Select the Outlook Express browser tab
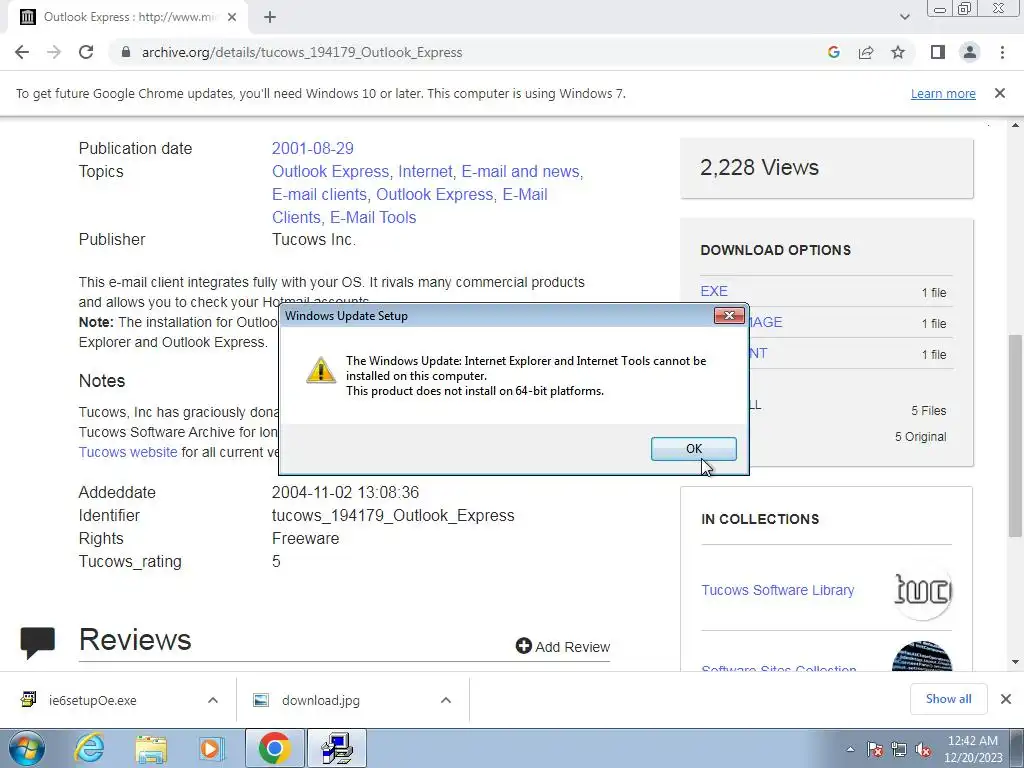Viewport: 1024px width, 768px height. (127, 17)
